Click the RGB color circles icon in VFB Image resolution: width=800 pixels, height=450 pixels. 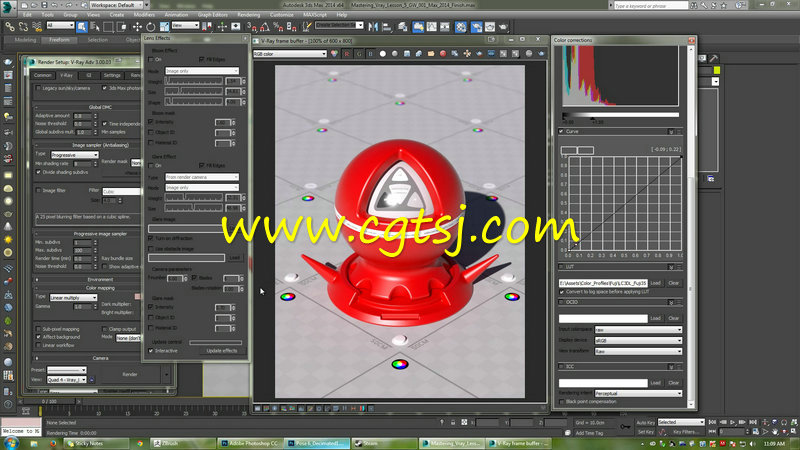click(334, 54)
